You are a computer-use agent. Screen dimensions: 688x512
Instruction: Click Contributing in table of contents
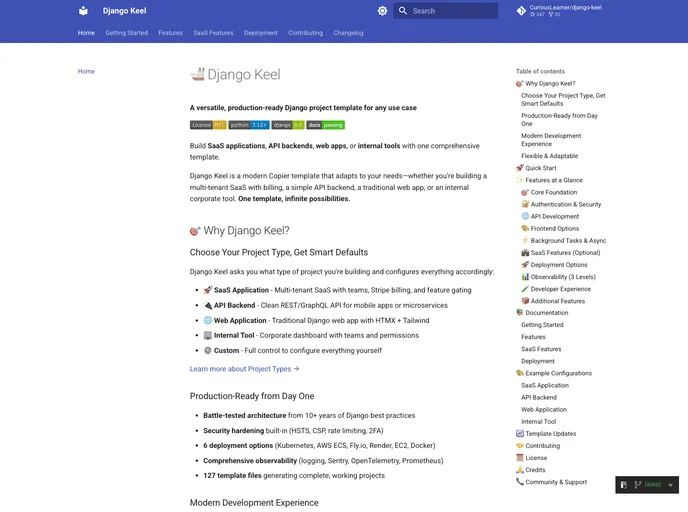click(538, 446)
